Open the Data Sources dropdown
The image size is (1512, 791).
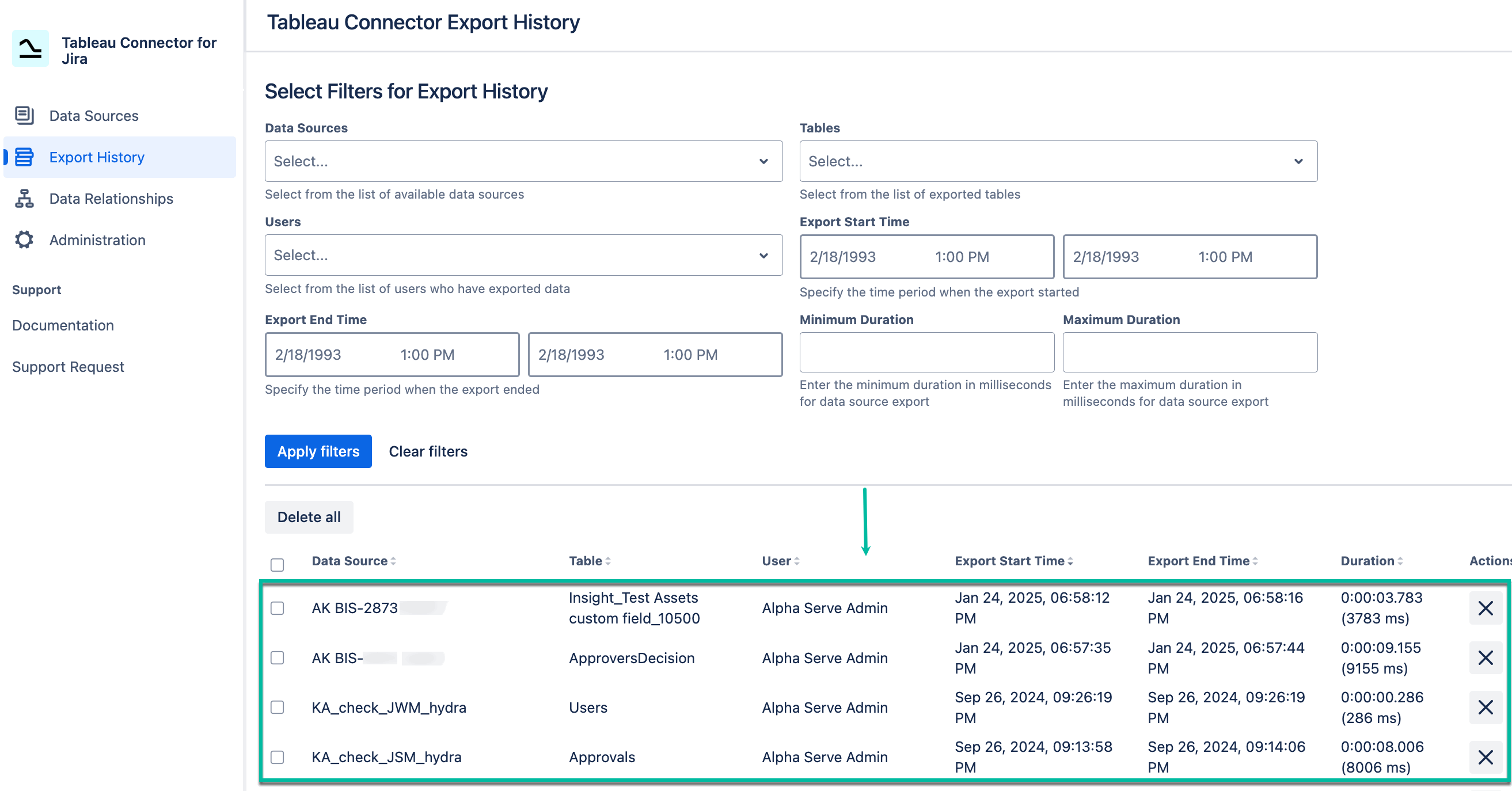pyautogui.click(x=523, y=161)
